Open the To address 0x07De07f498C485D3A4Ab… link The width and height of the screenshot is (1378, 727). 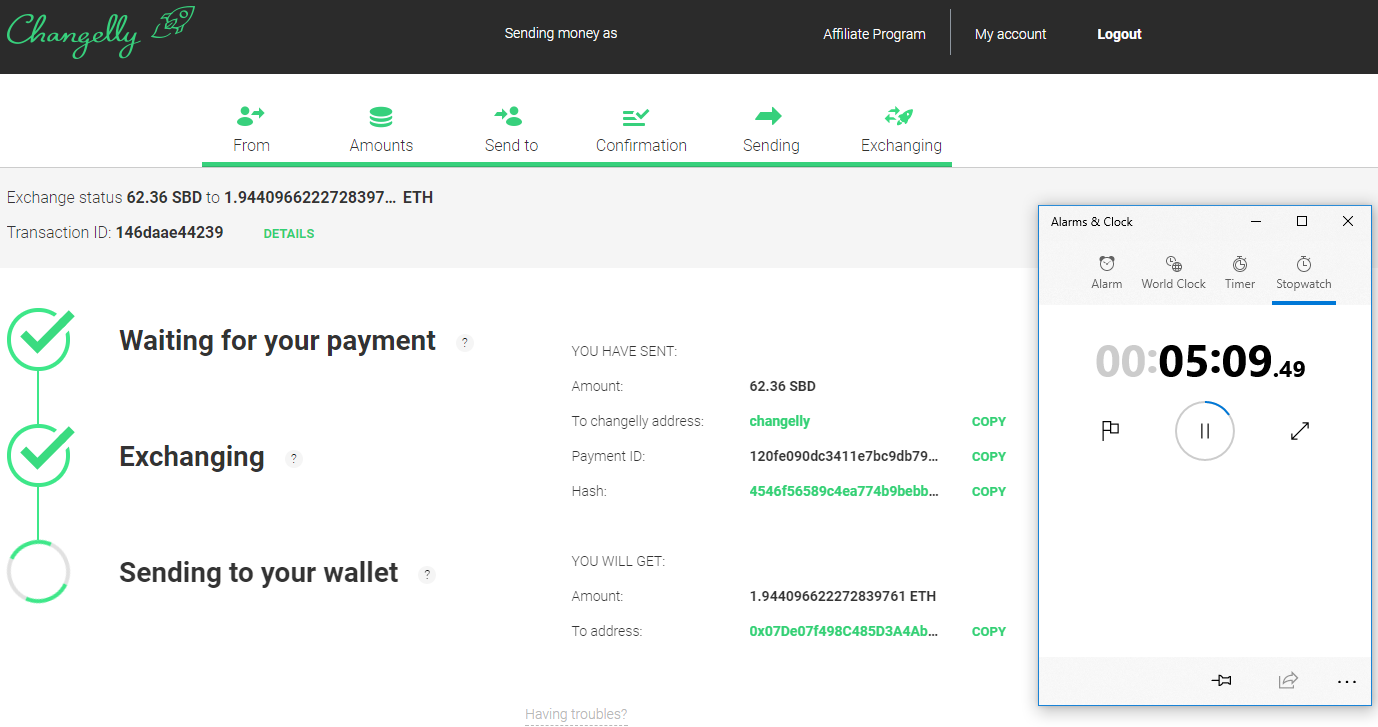click(844, 631)
